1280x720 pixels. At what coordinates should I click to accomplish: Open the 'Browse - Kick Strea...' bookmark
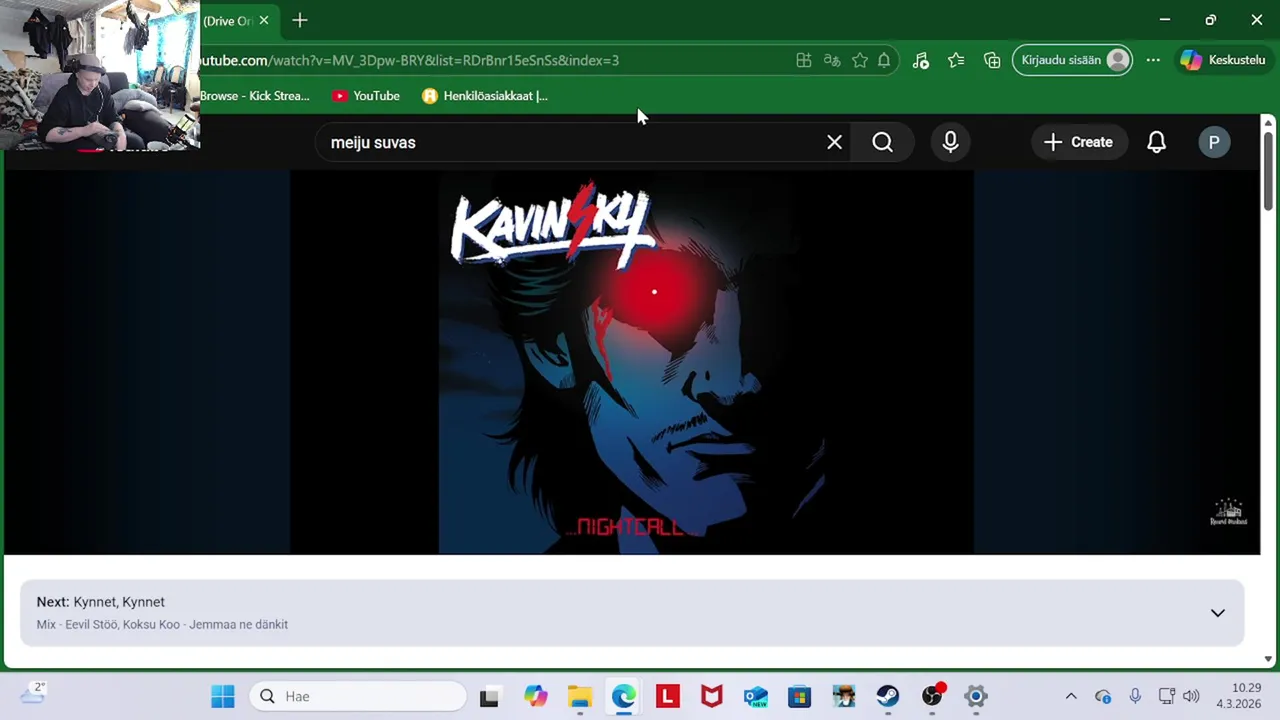[255, 96]
